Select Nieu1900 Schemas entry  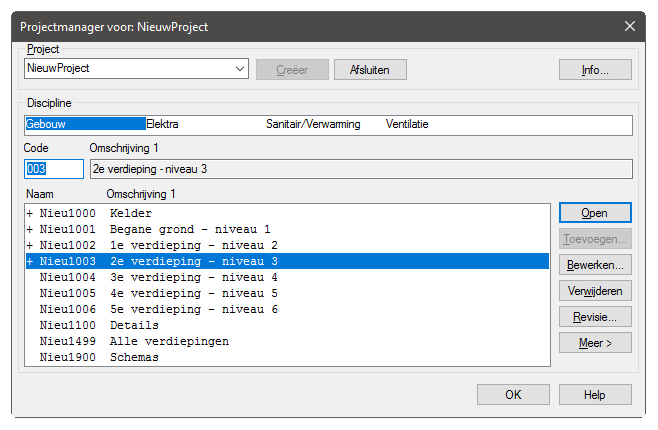click(100, 357)
